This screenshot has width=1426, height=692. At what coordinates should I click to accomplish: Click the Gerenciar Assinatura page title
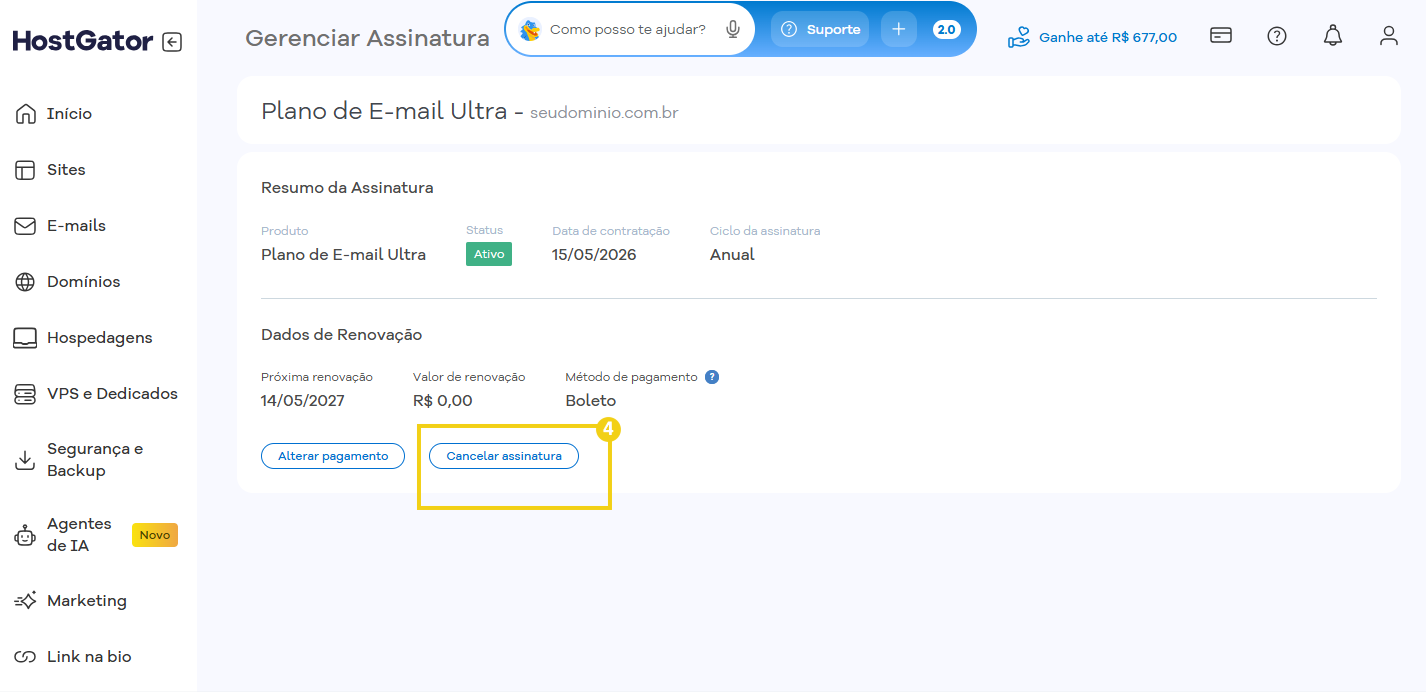[367, 38]
